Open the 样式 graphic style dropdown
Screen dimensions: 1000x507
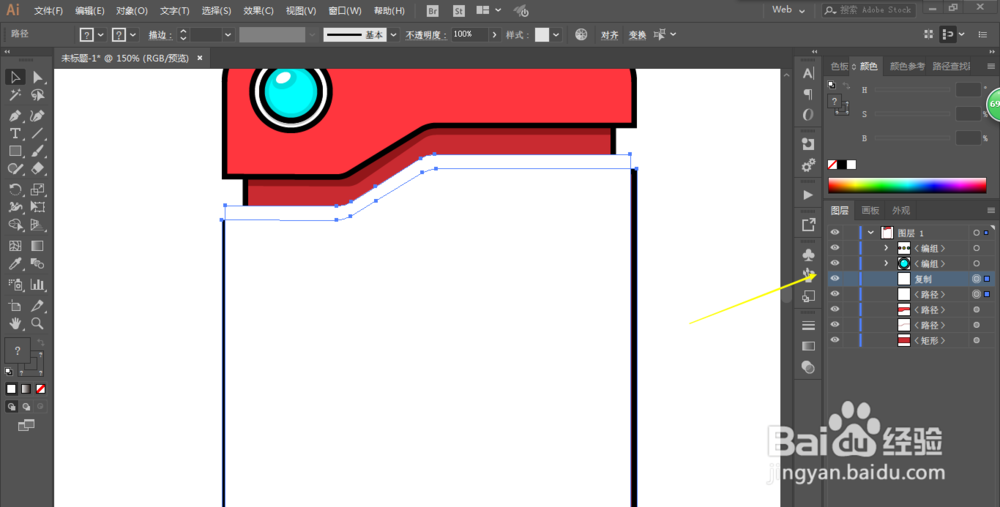coord(557,35)
